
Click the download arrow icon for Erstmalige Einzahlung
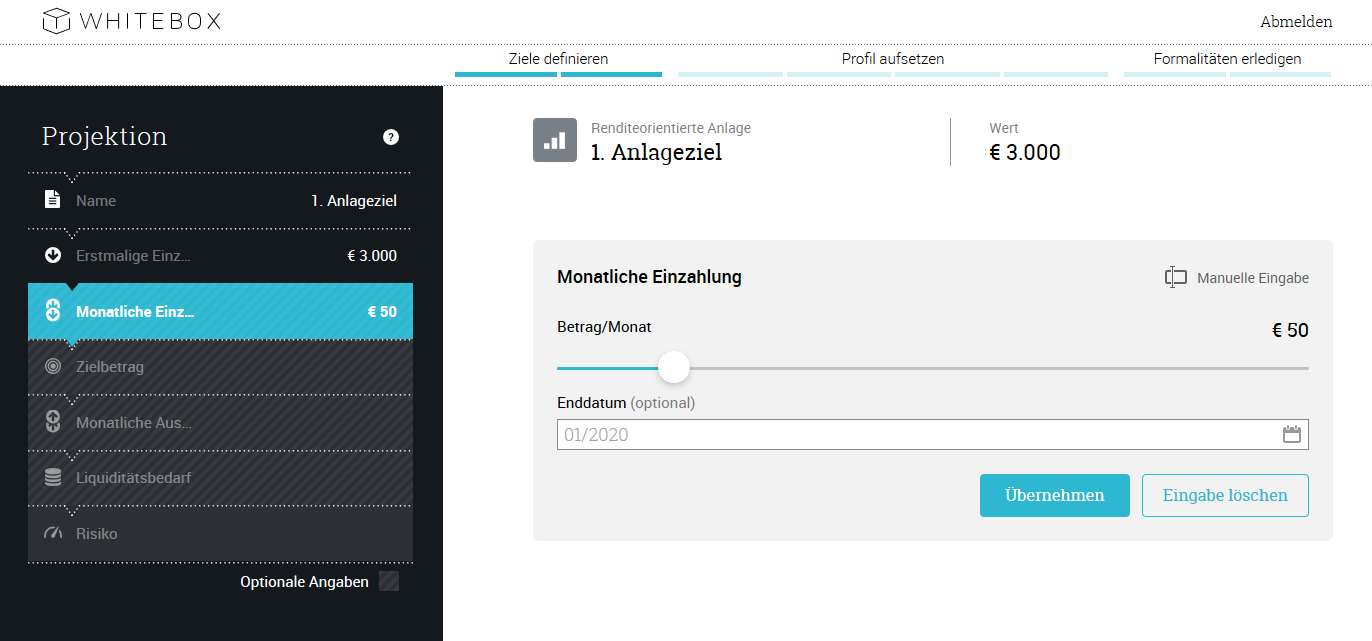pyautogui.click(x=53, y=255)
